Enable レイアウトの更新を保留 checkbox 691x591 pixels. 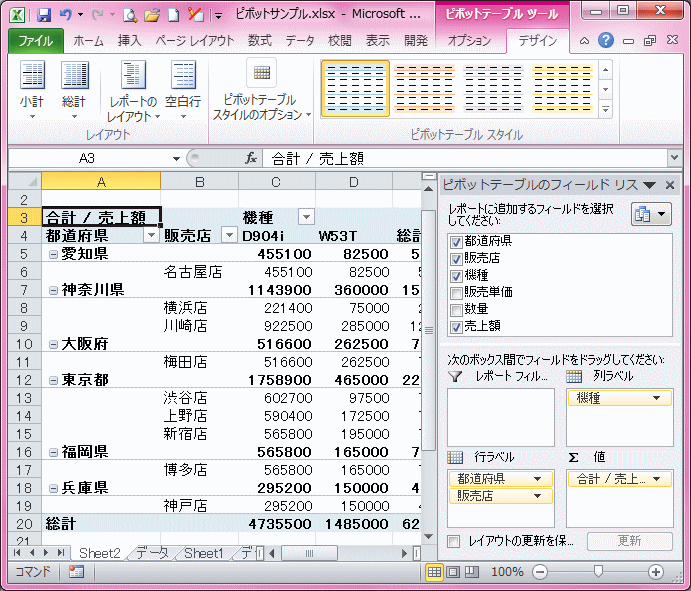[453, 541]
